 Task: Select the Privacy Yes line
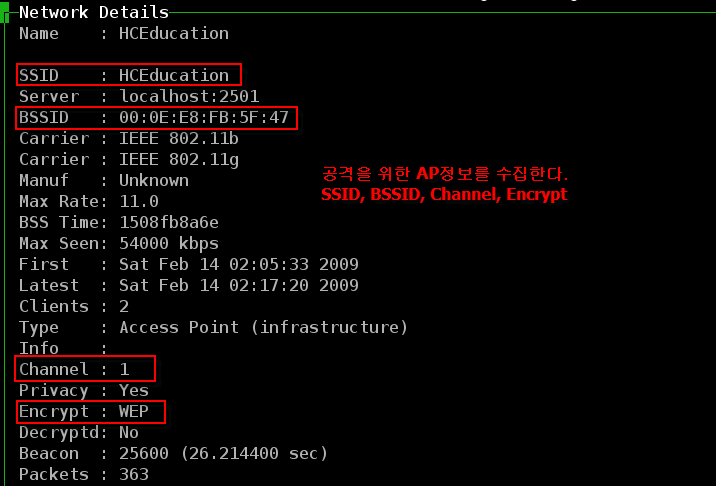(x=84, y=391)
